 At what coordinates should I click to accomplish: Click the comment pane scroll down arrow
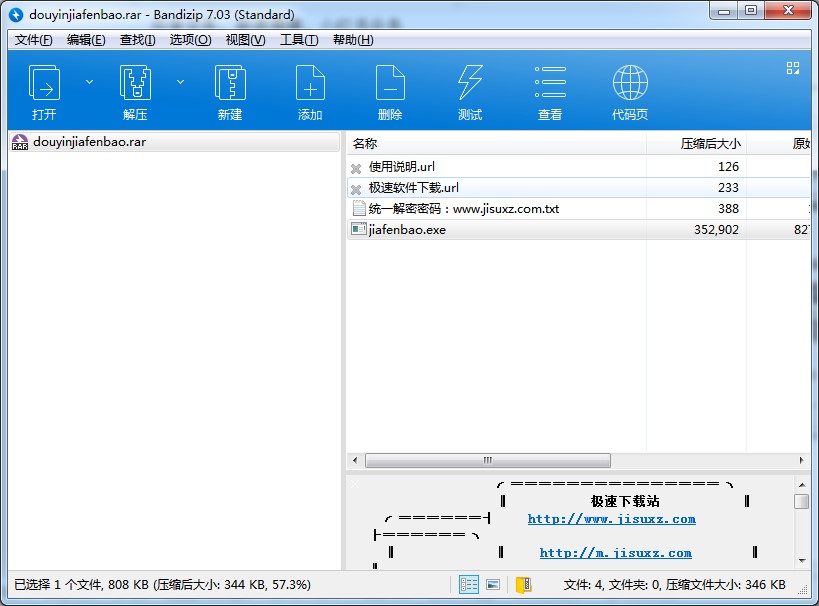pyautogui.click(x=802, y=561)
